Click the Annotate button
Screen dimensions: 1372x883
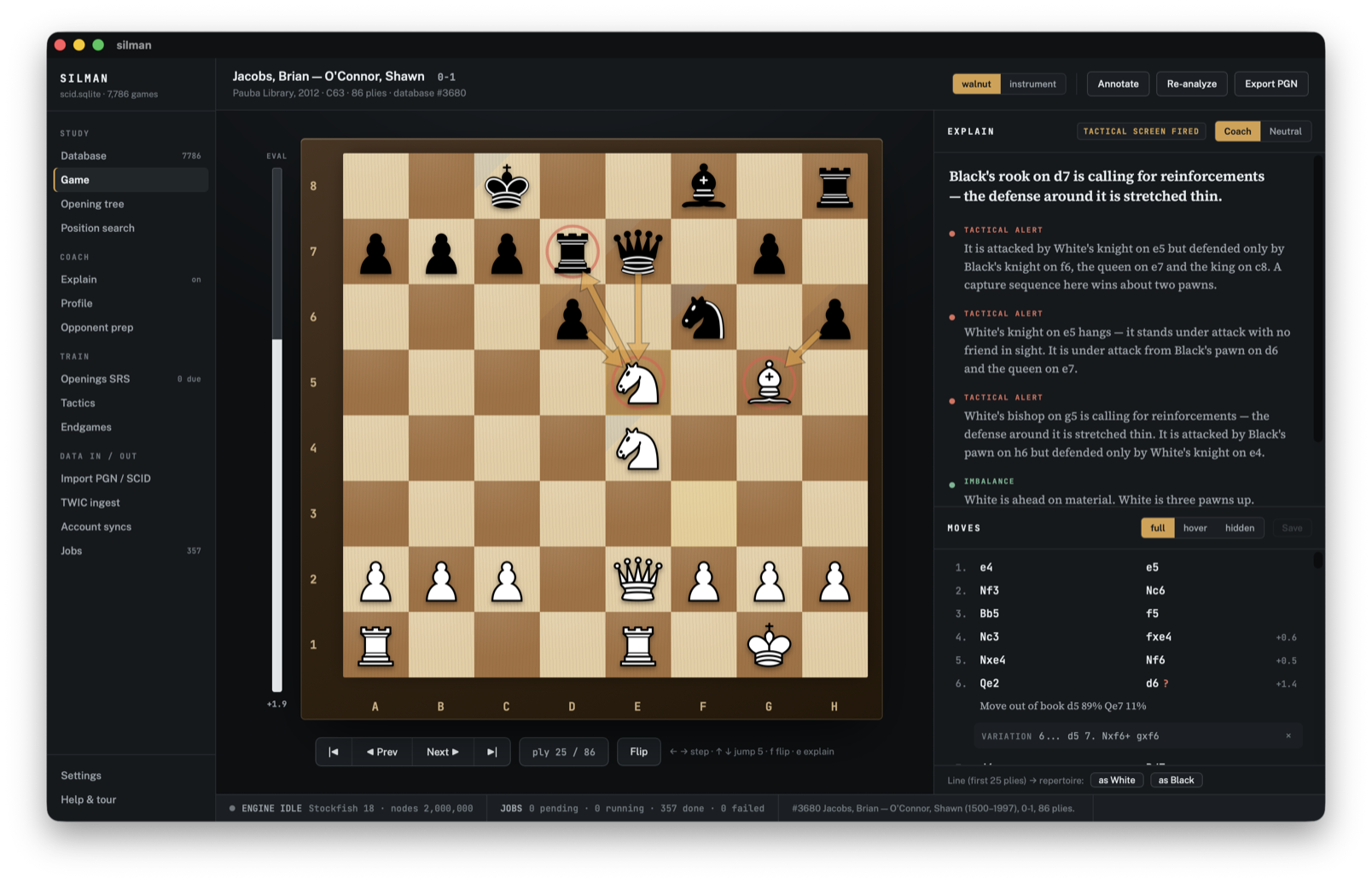[x=1118, y=84]
